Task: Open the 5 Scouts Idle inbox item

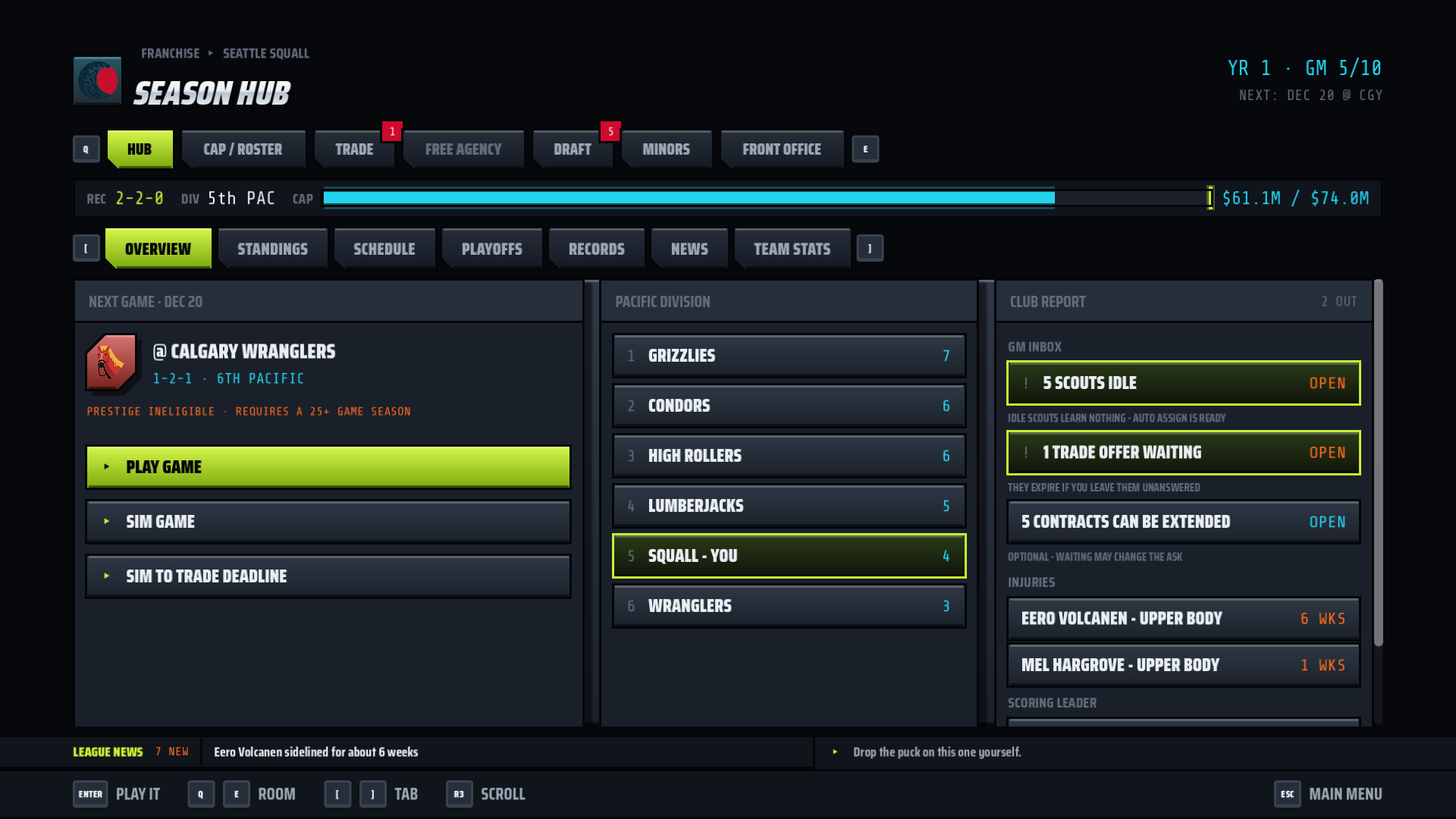Action: [1183, 383]
